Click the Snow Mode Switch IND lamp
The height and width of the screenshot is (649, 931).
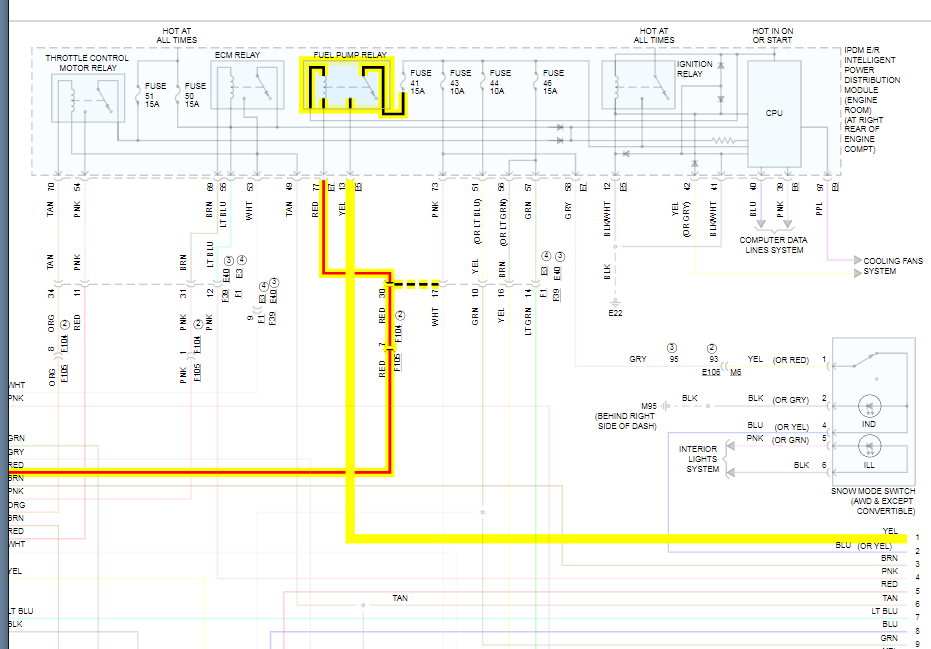(x=869, y=407)
